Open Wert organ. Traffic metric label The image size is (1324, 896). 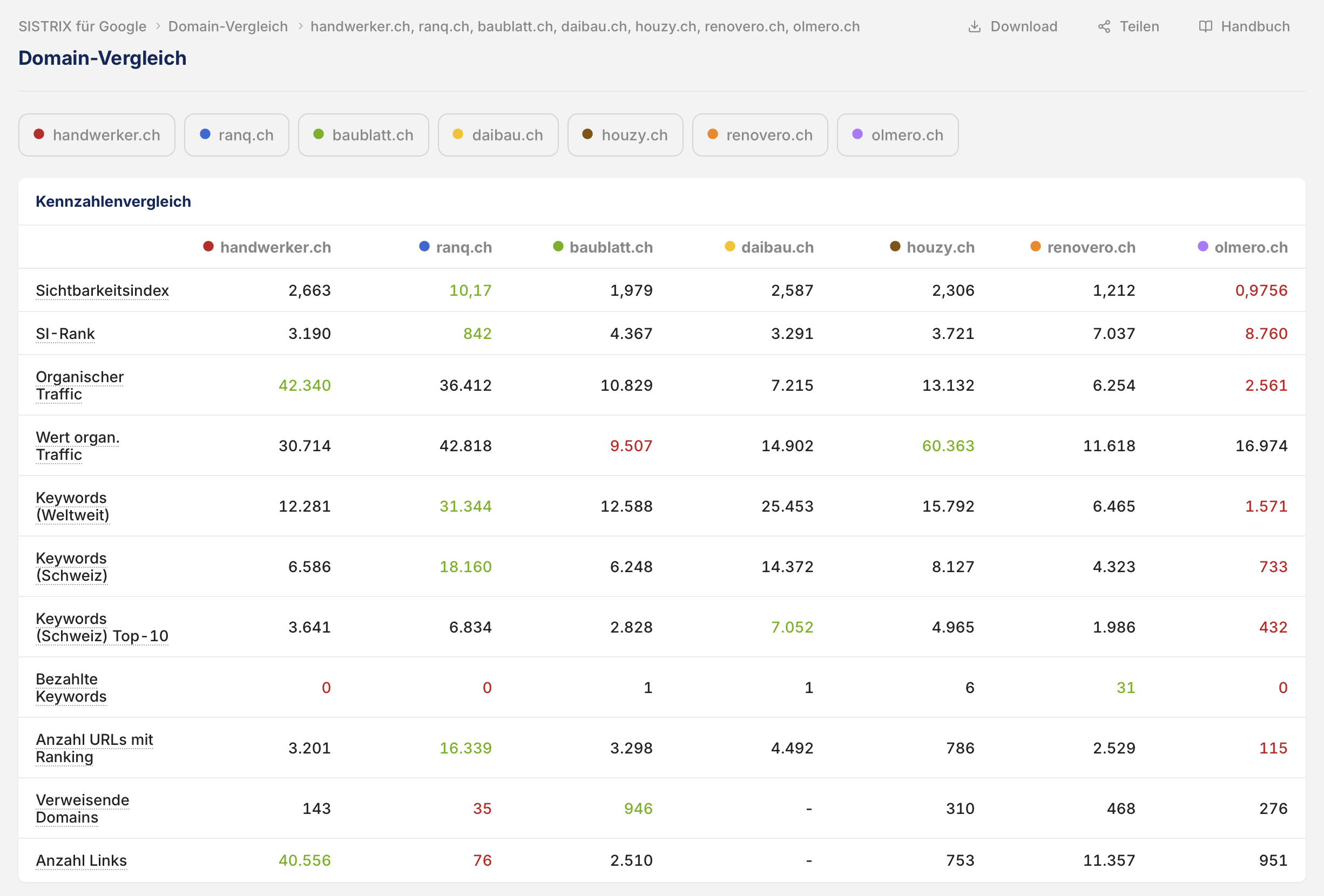(x=78, y=446)
